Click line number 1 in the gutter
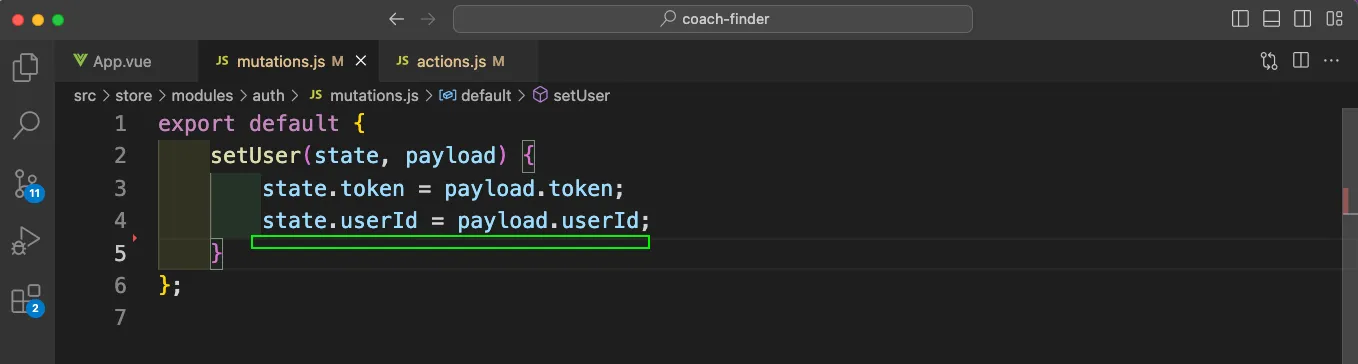This screenshot has width=1358, height=364. (121, 124)
